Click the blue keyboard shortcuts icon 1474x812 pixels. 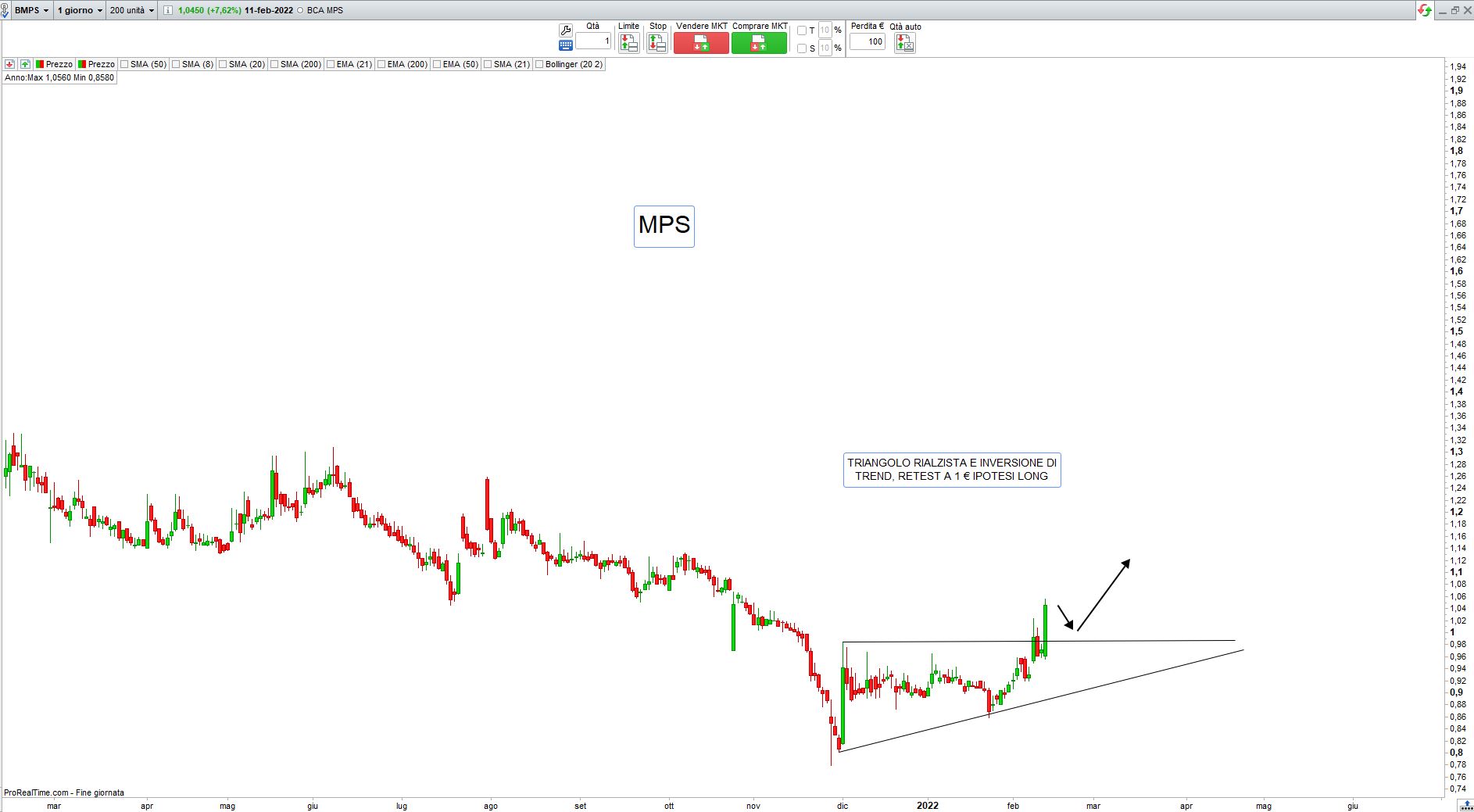[x=566, y=45]
